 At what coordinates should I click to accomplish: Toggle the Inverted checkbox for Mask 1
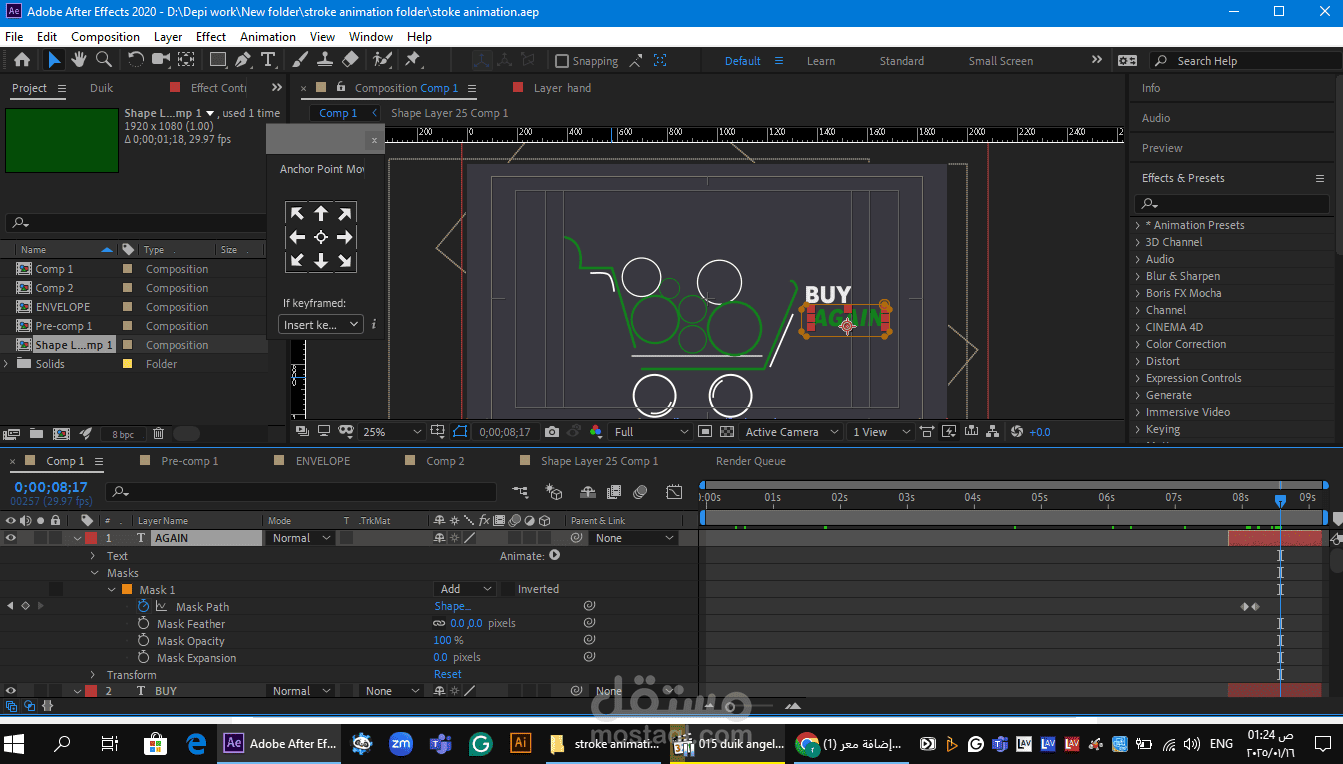pos(508,589)
